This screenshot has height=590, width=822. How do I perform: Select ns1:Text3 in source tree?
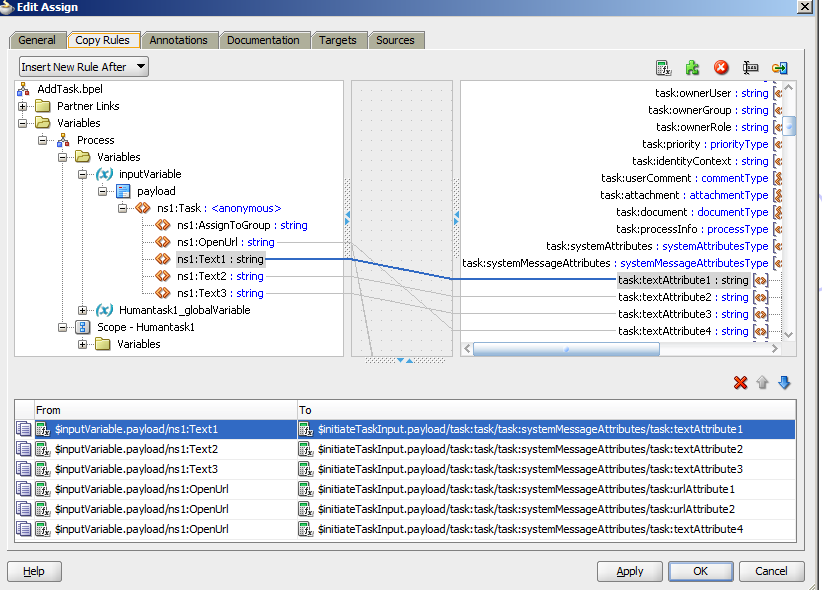click(220, 293)
